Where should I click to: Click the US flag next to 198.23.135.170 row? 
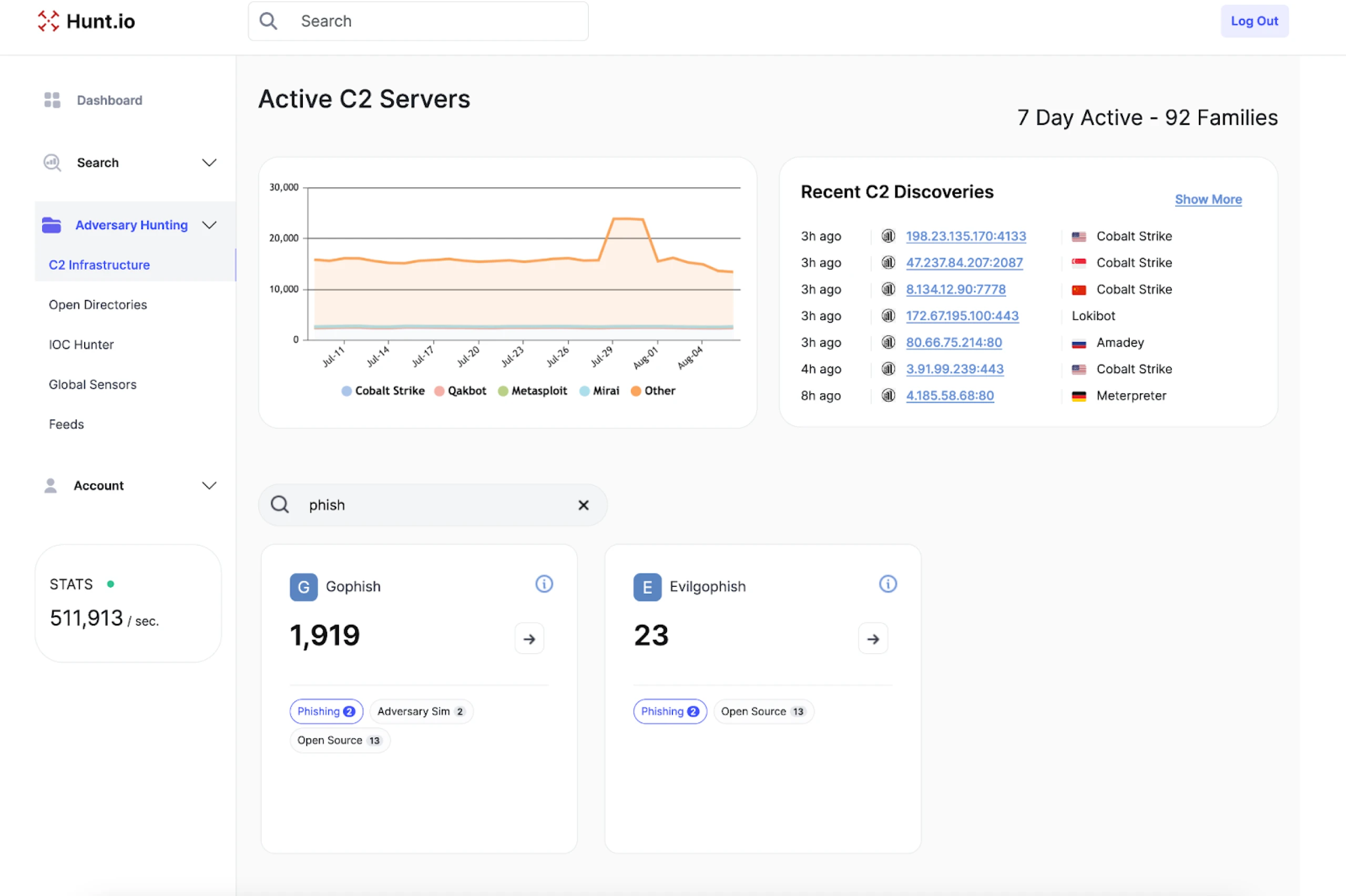click(1078, 237)
